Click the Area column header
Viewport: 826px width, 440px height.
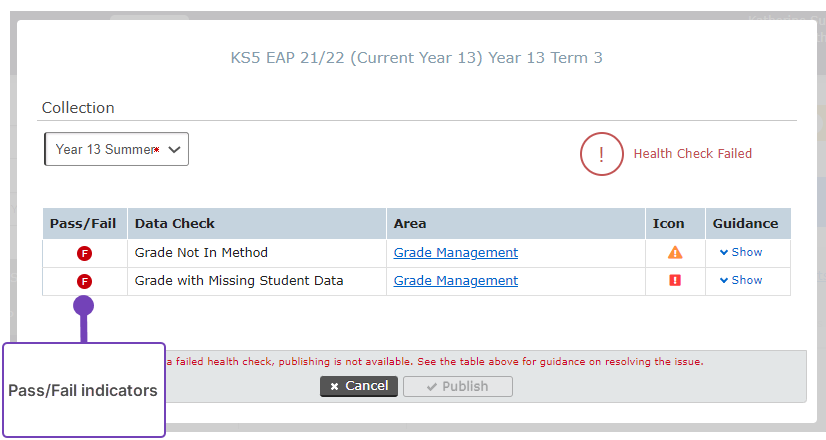[410, 224]
